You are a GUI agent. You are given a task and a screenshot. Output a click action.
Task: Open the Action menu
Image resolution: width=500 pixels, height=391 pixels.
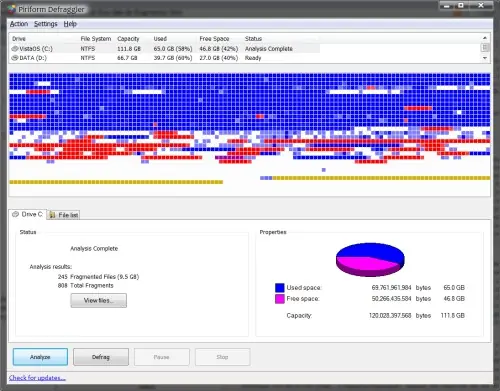pyautogui.click(x=19, y=24)
